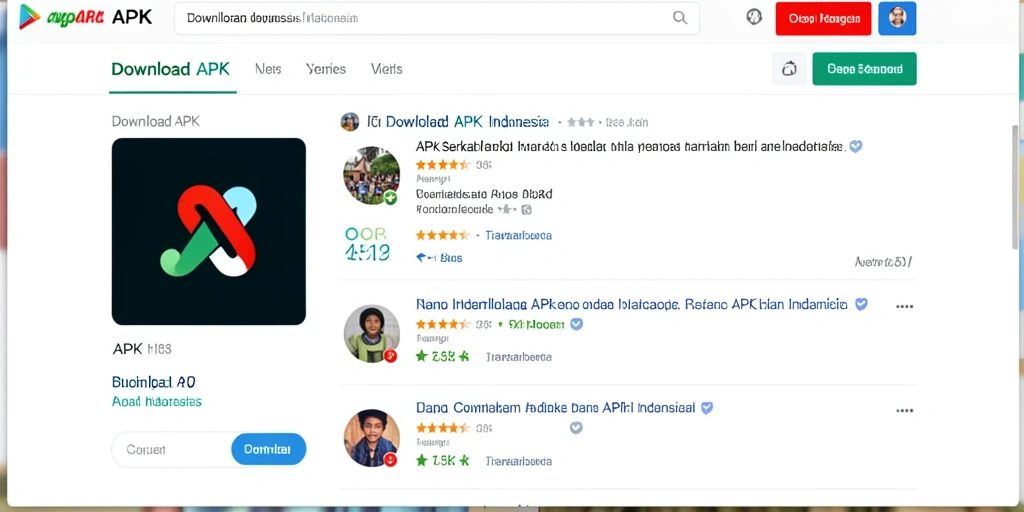This screenshot has height=512, width=1024.
Task: Click the green Aoad hidorestes link
Action: (157, 402)
